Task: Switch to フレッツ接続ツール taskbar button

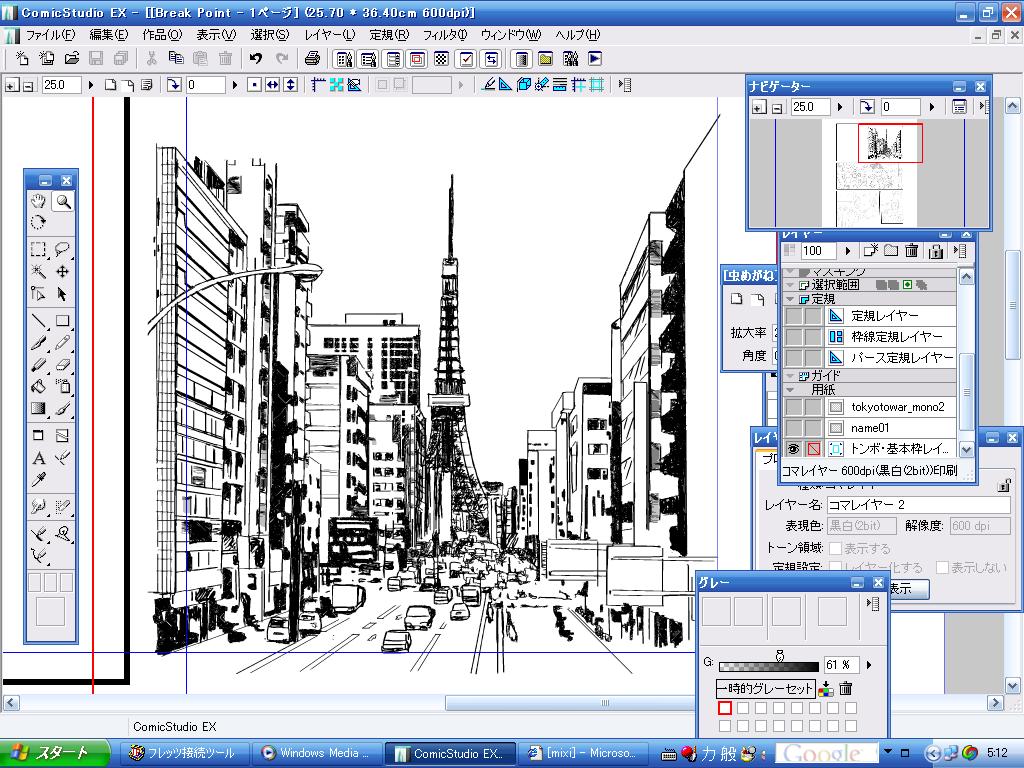Action: point(184,754)
